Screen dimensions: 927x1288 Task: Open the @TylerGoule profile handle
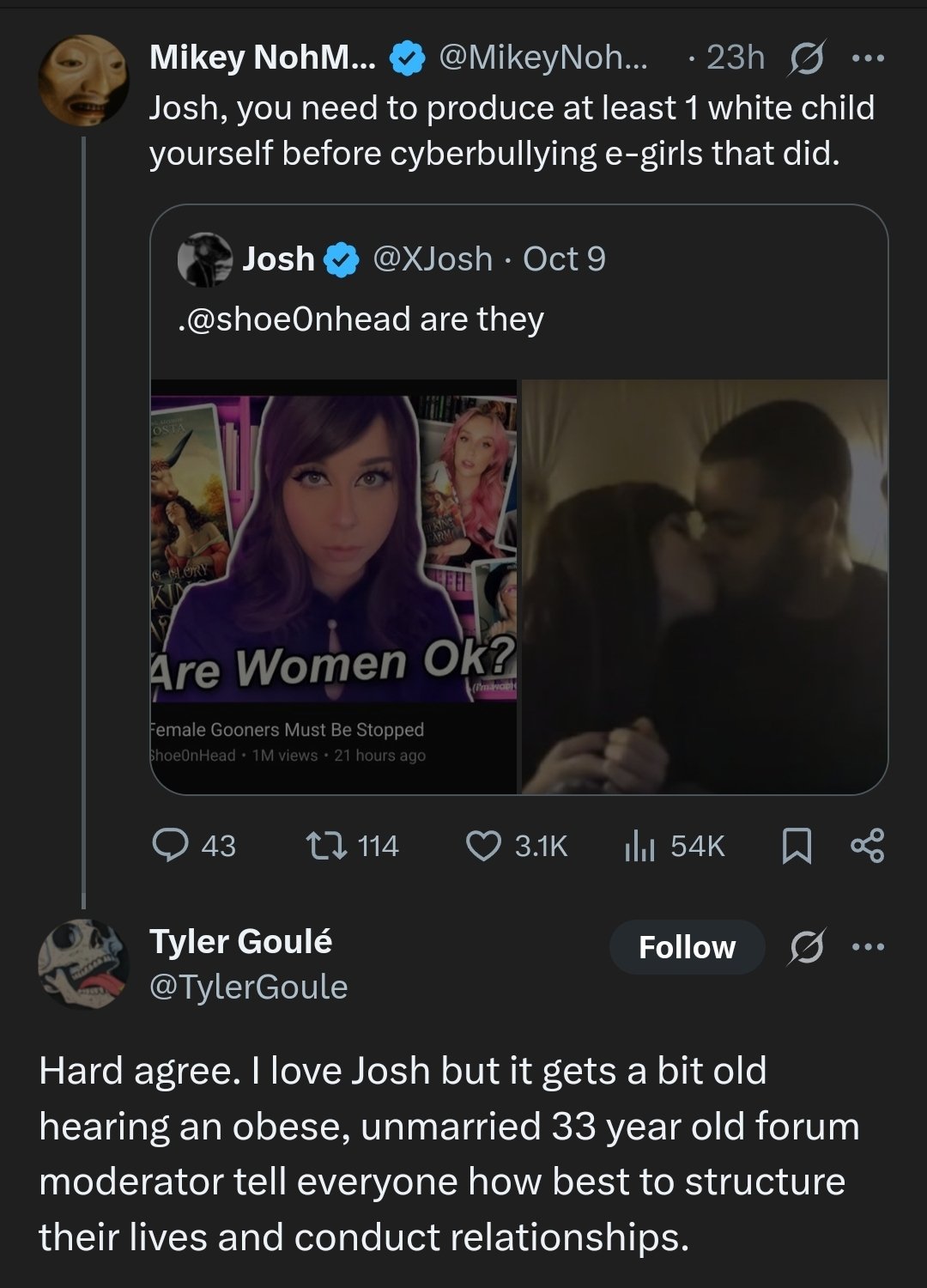pos(249,987)
